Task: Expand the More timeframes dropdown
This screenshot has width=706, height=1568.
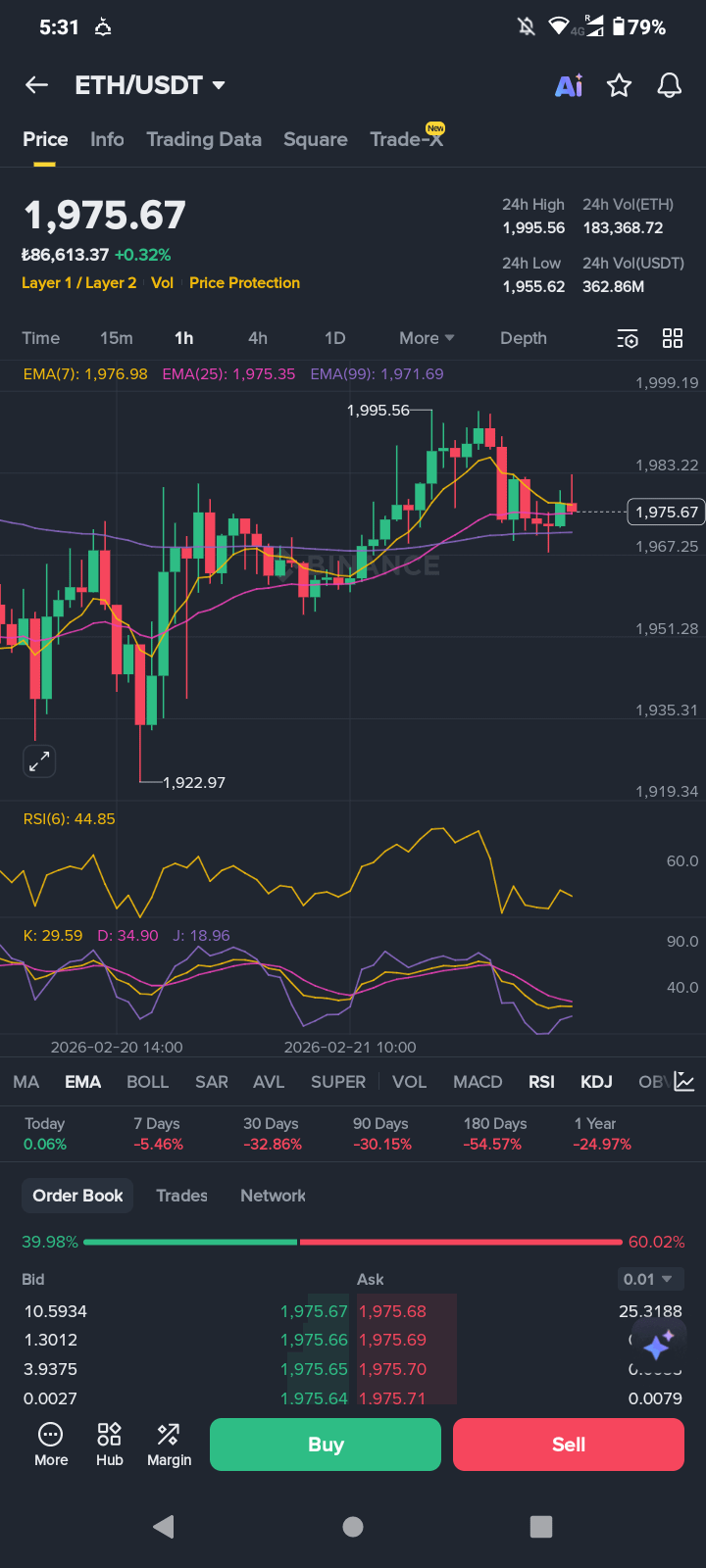Action: (427, 338)
